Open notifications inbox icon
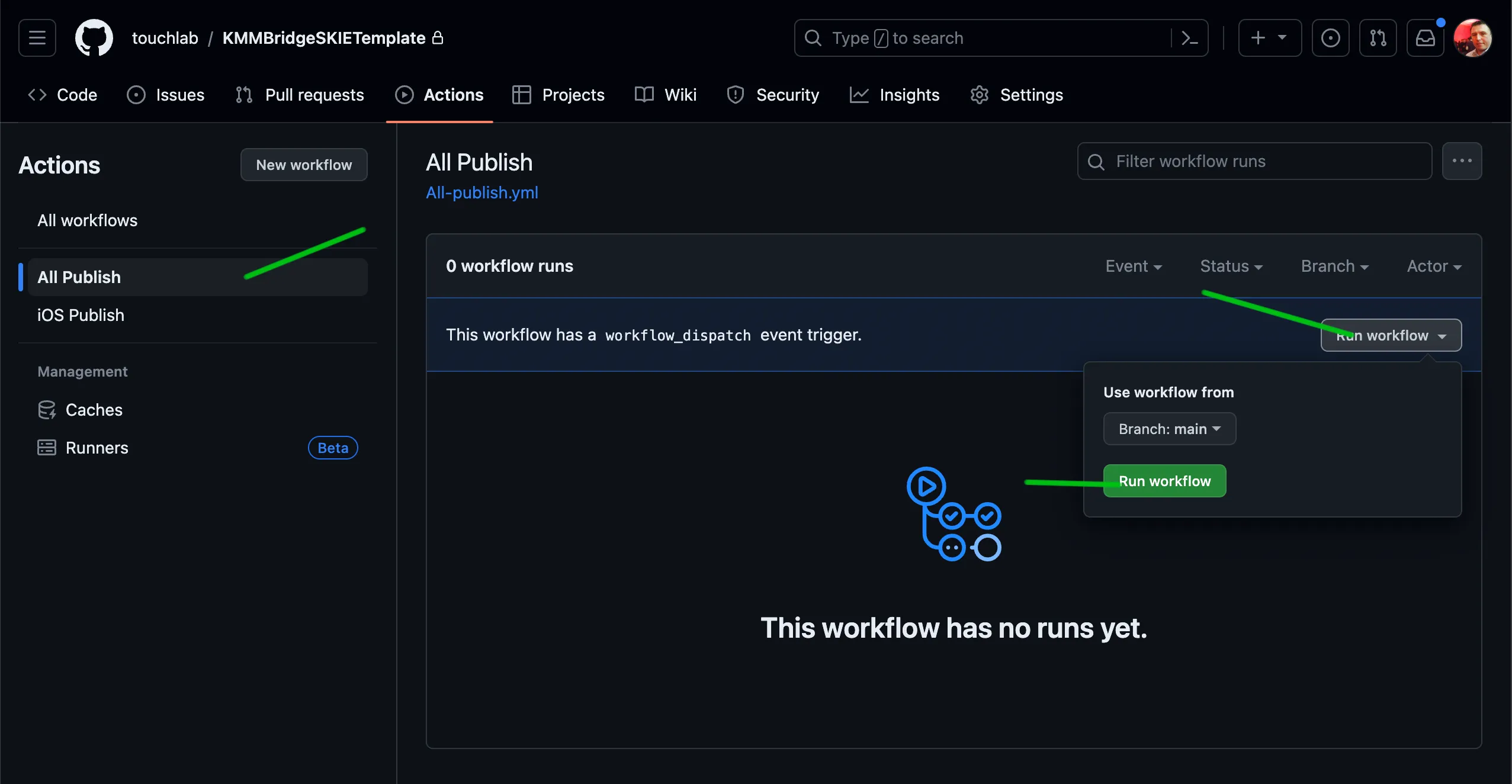Viewport: 1512px width, 784px height. click(1425, 38)
